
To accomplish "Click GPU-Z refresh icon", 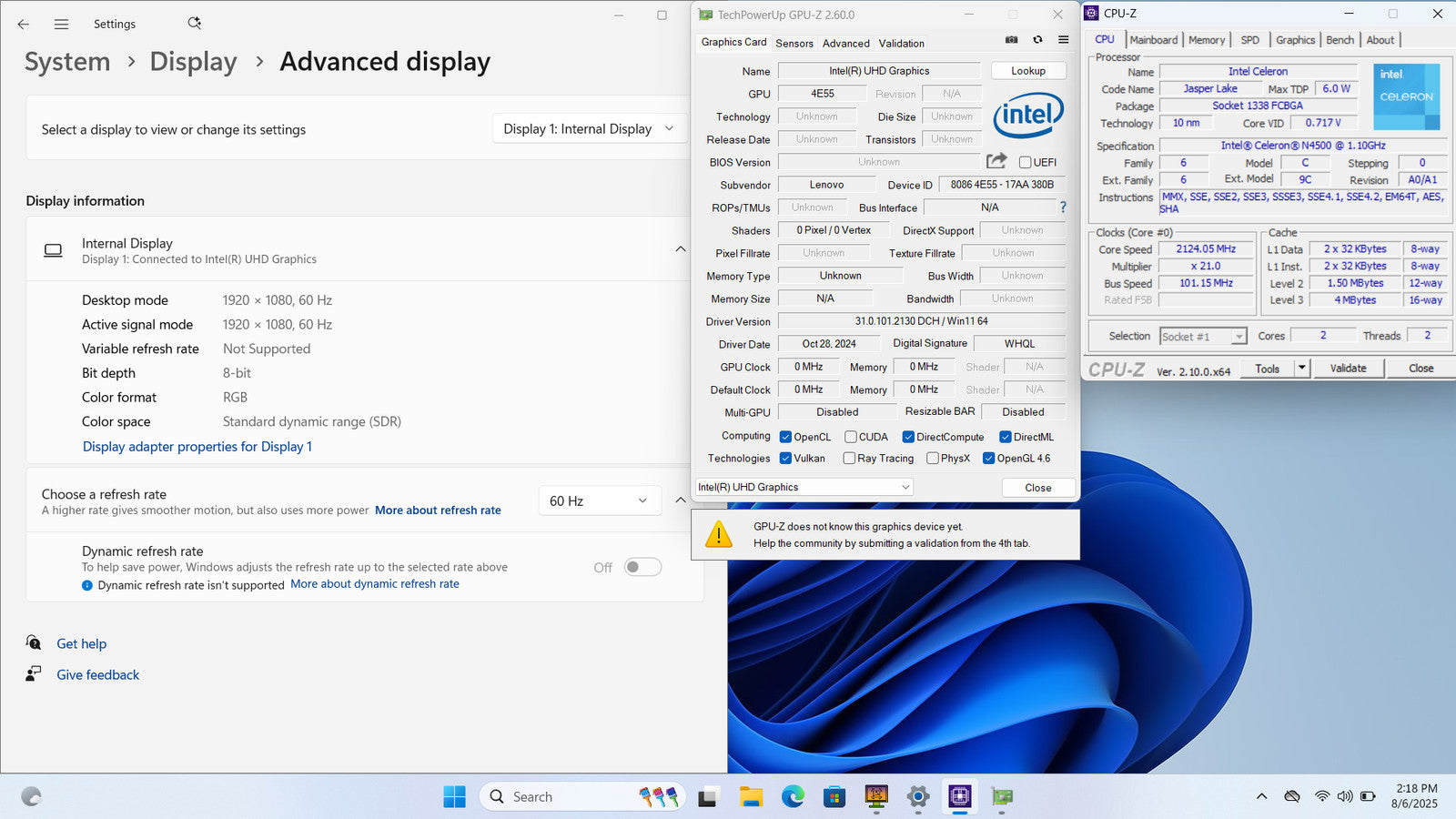I will (1037, 40).
